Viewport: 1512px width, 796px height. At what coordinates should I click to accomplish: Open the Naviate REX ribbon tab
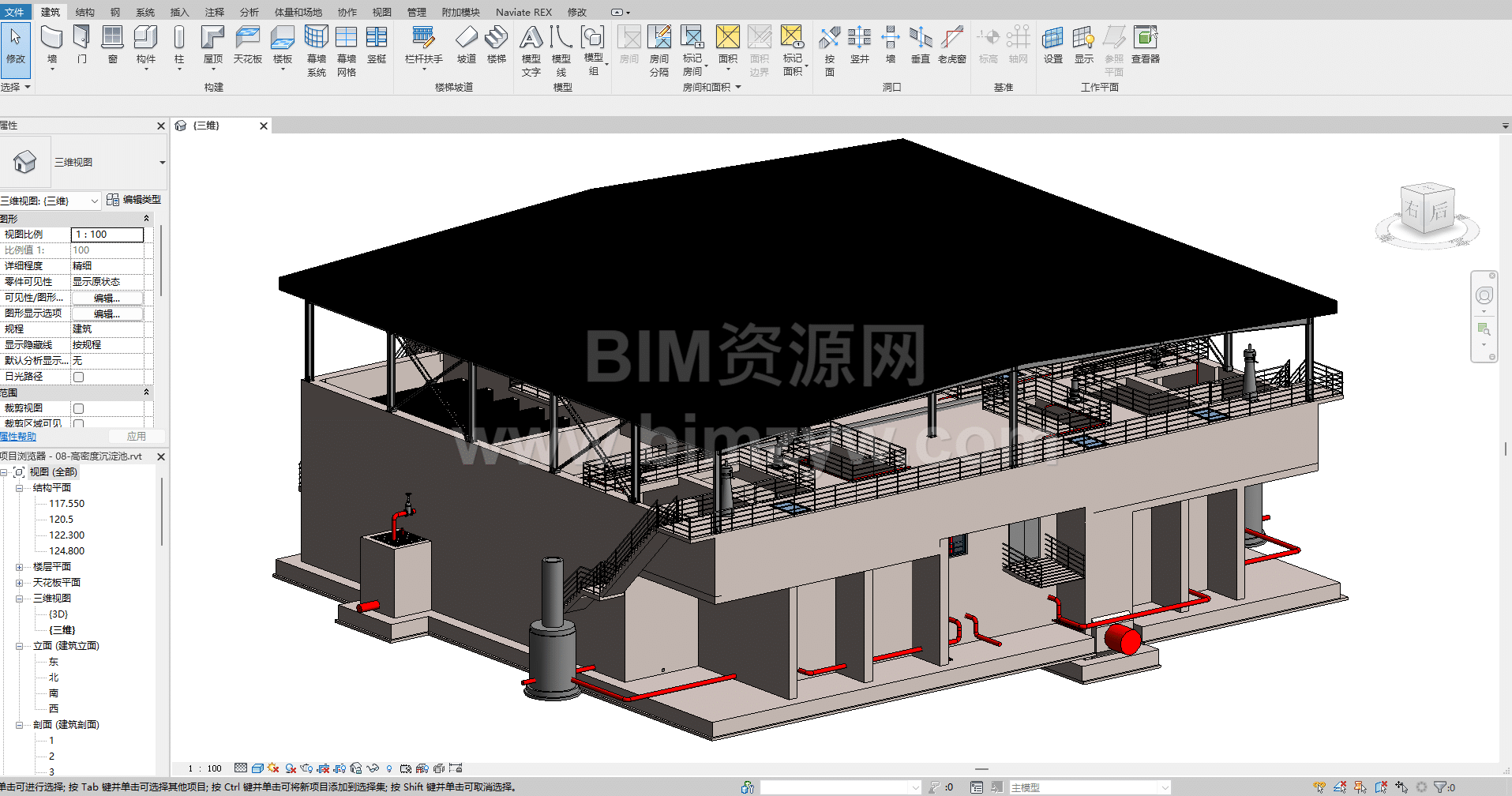[x=523, y=12]
